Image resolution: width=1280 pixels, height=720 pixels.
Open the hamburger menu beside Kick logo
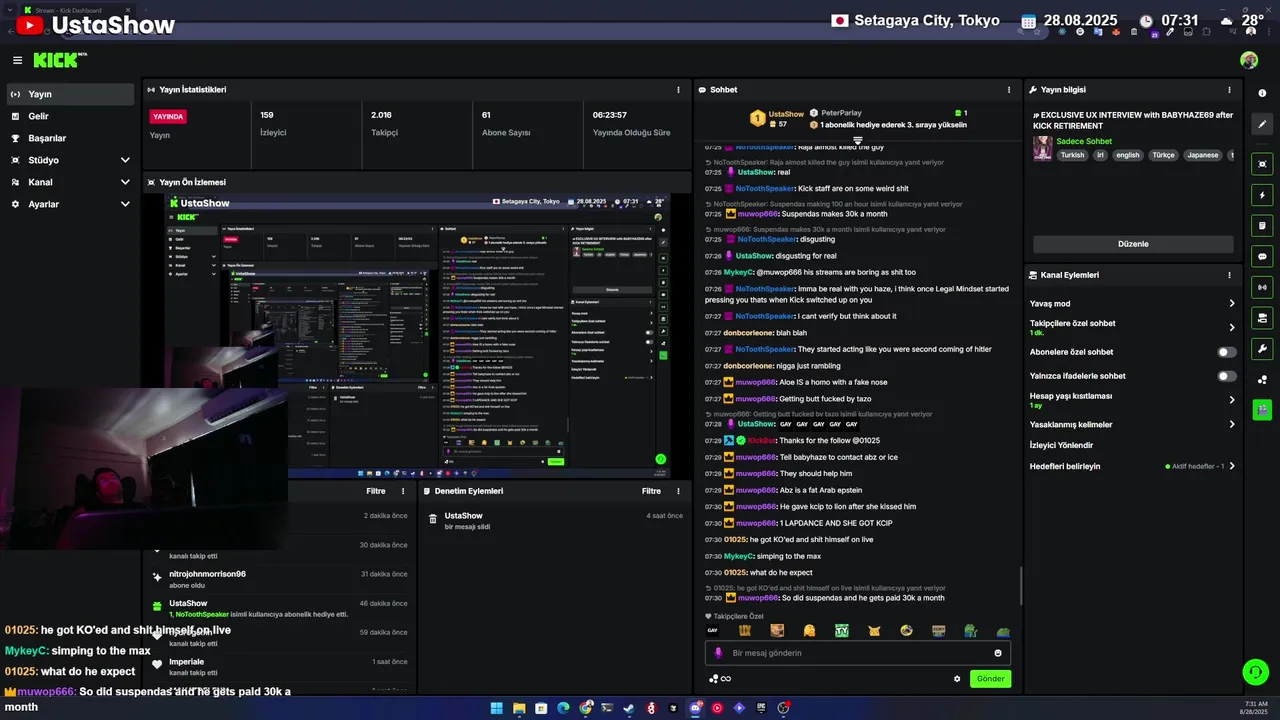click(17, 60)
